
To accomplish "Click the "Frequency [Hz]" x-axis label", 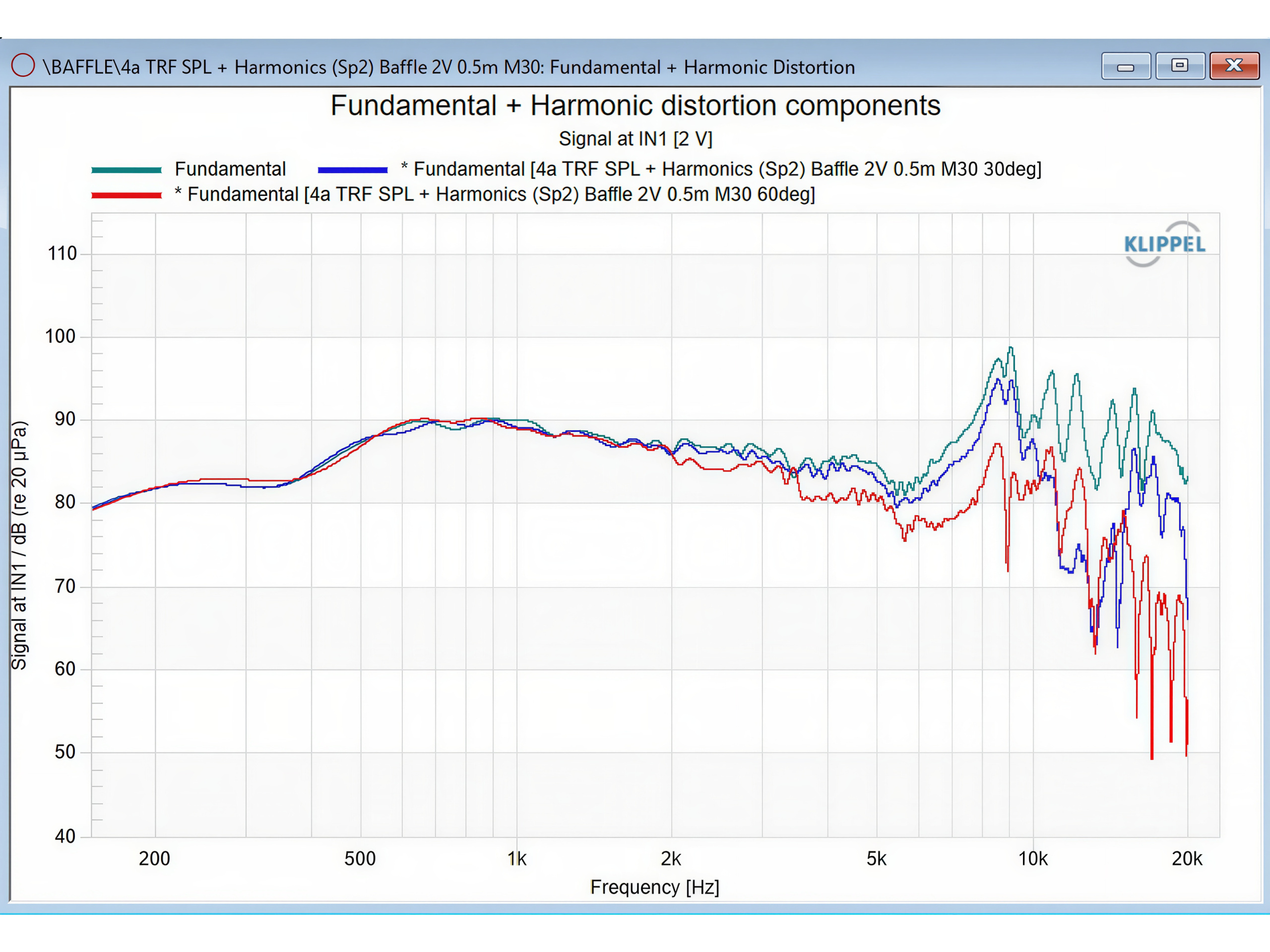I will click(x=654, y=887).
